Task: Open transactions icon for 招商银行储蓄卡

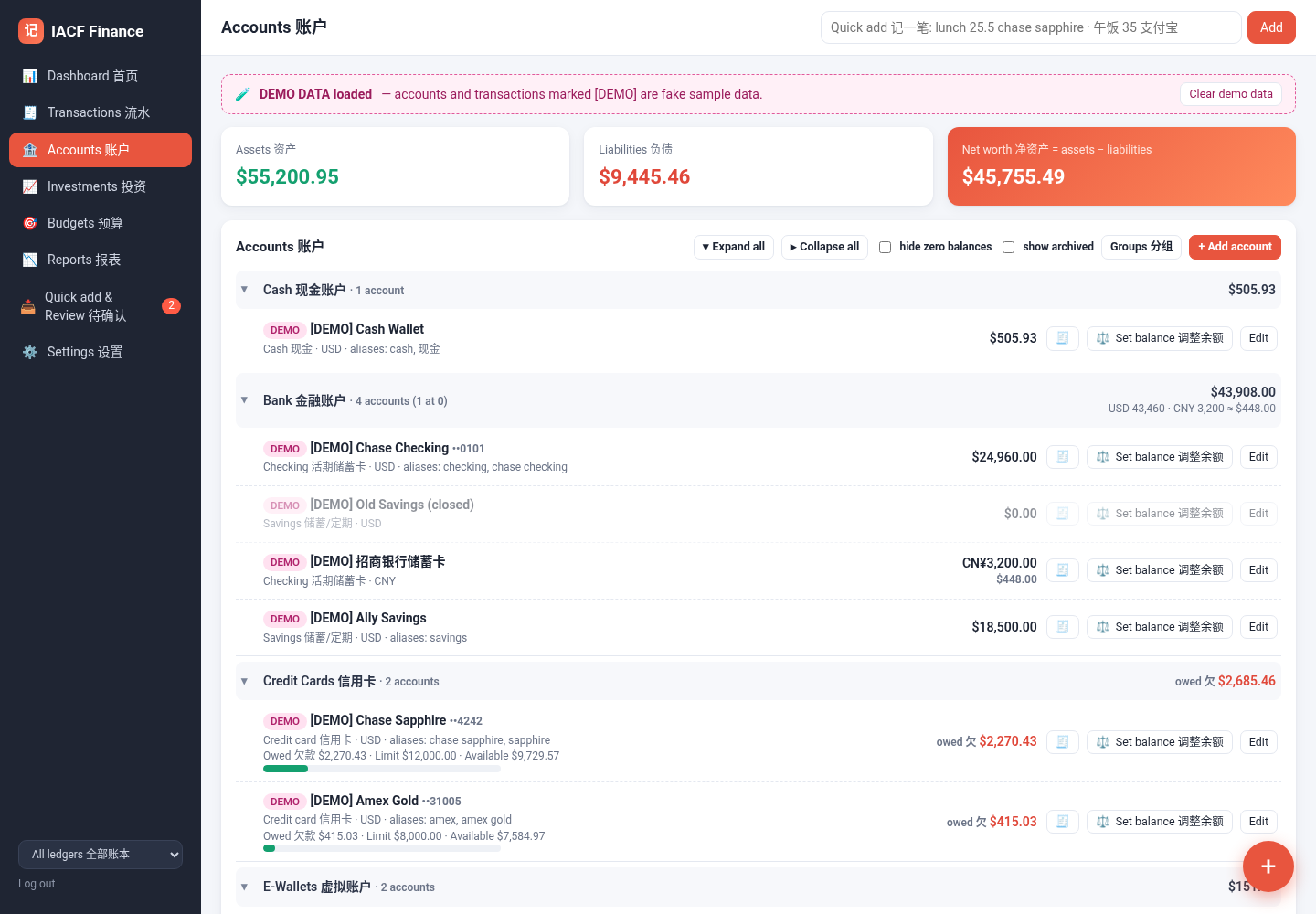Action: [1063, 570]
